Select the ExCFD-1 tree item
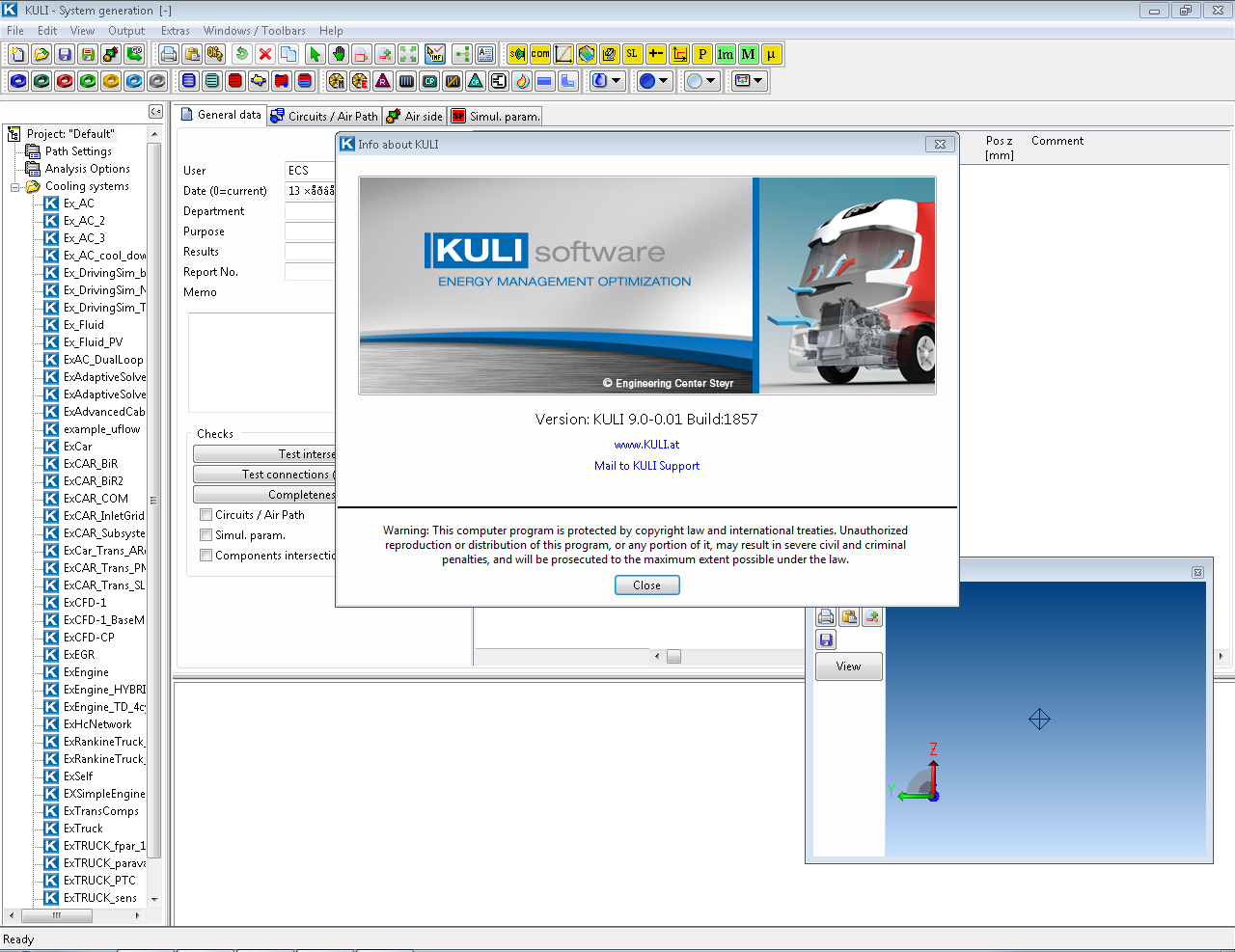The image size is (1235, 952). coord(84,603)
